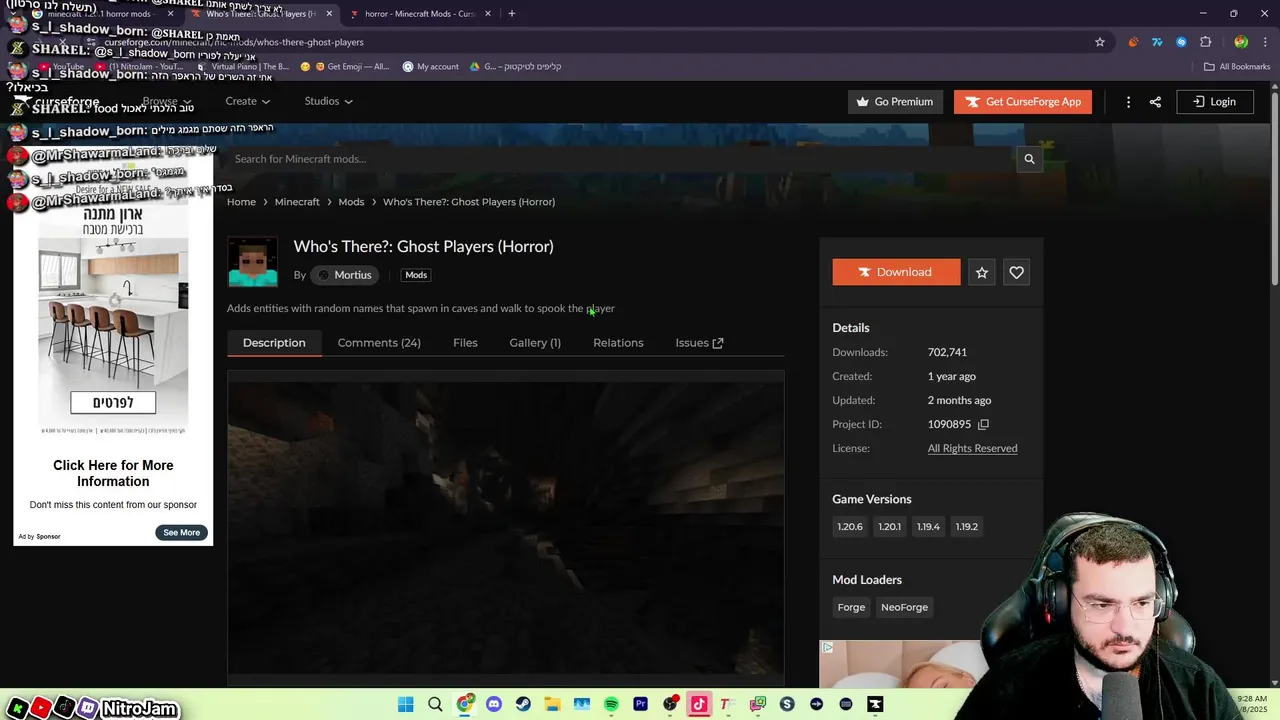This screenshot has height=720, width=1280.
Task: Click the orange Download button
Action: click(896, 272)
